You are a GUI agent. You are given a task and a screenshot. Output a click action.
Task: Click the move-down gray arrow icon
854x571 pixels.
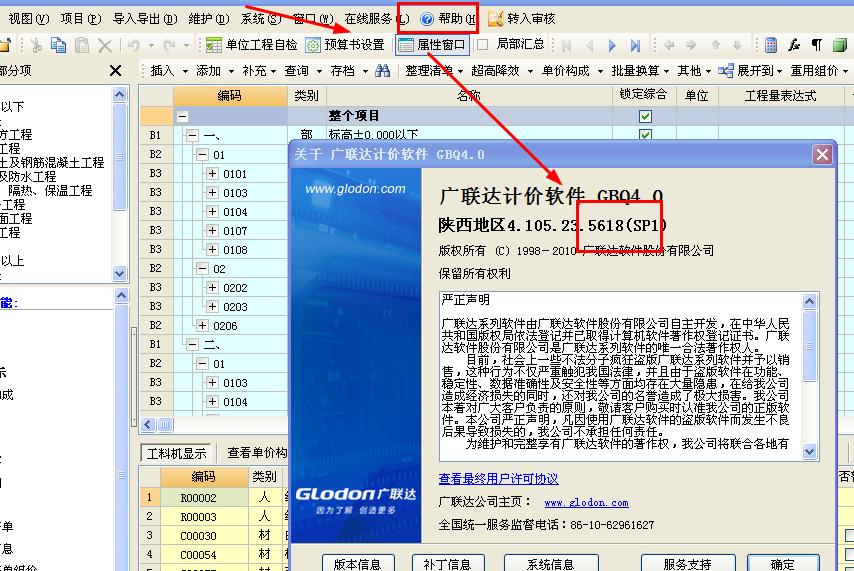click(x=737, y=45)
